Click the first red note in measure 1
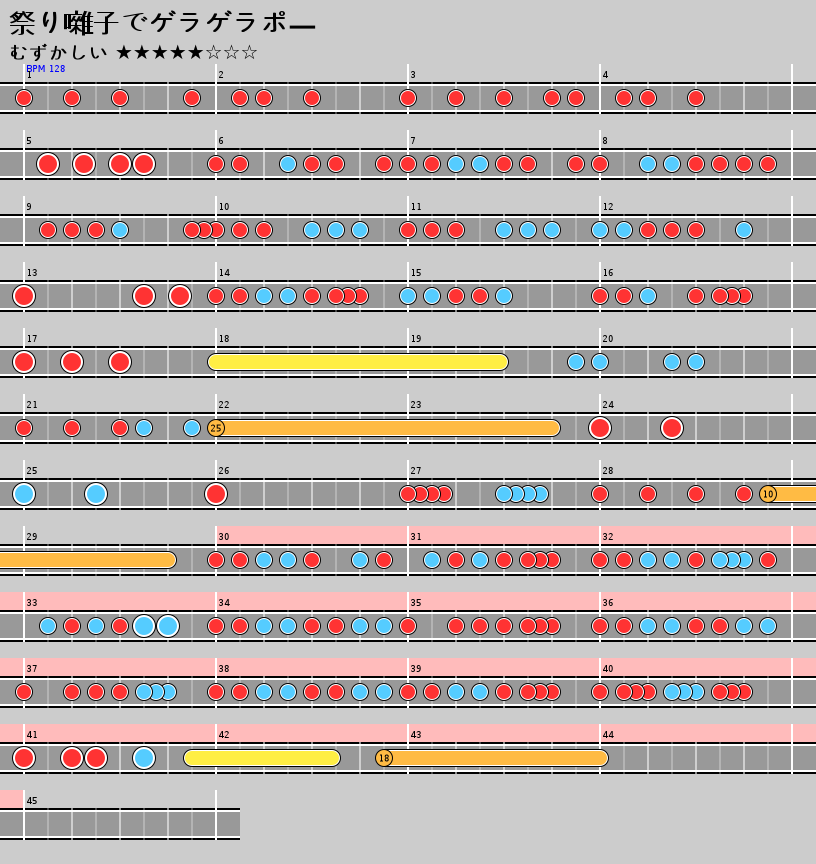 point(24,98)
